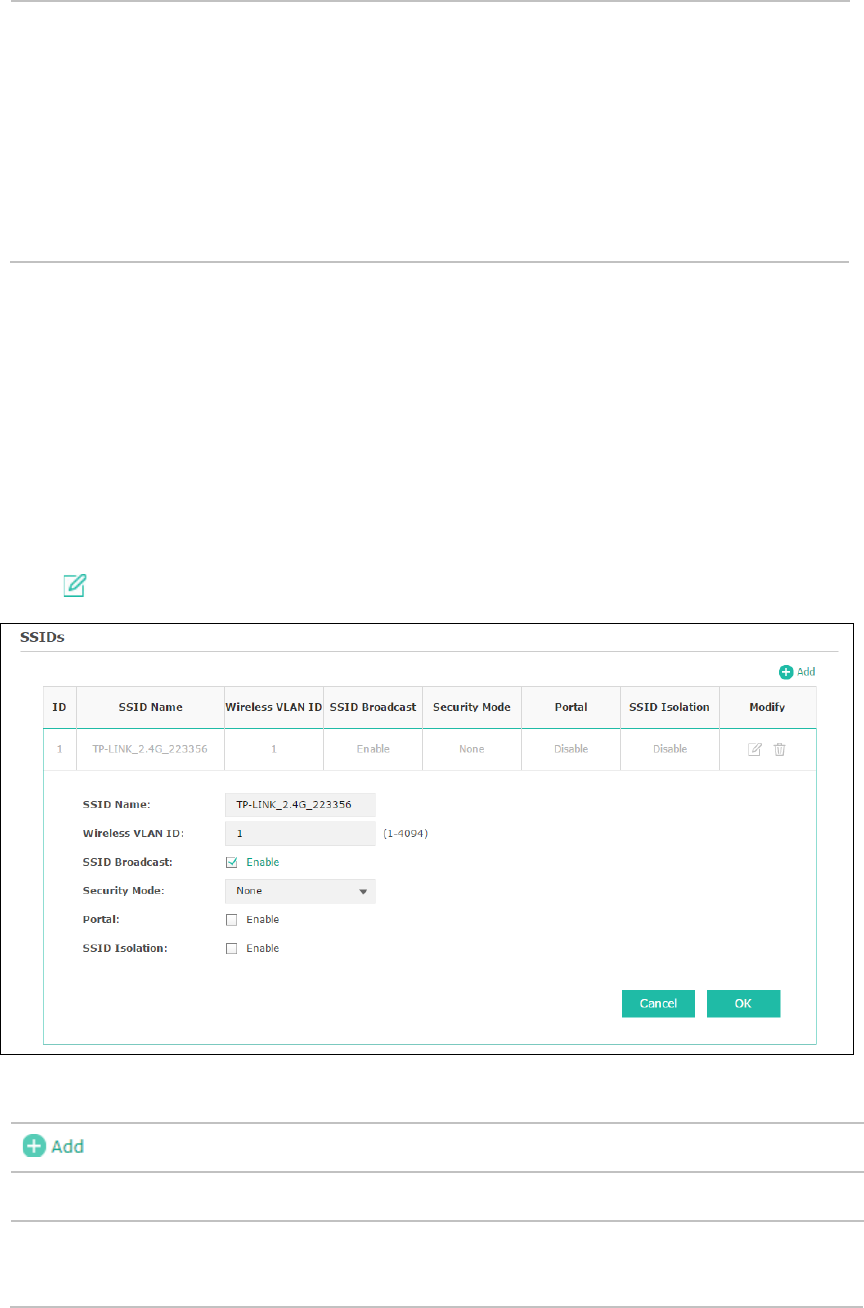The image size is (864, 1308).
Task: Click the SSID Broadcast cell showing Enable
Action: (x=372, y=749)
